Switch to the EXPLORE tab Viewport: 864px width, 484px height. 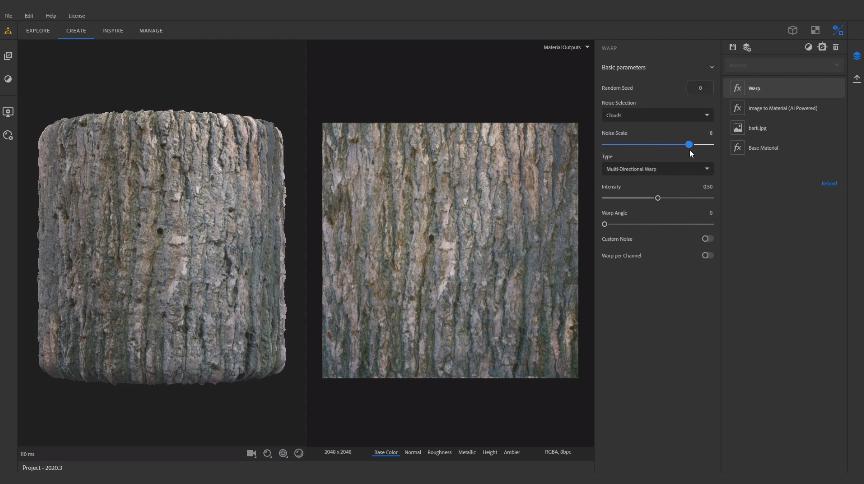point(38,31)
